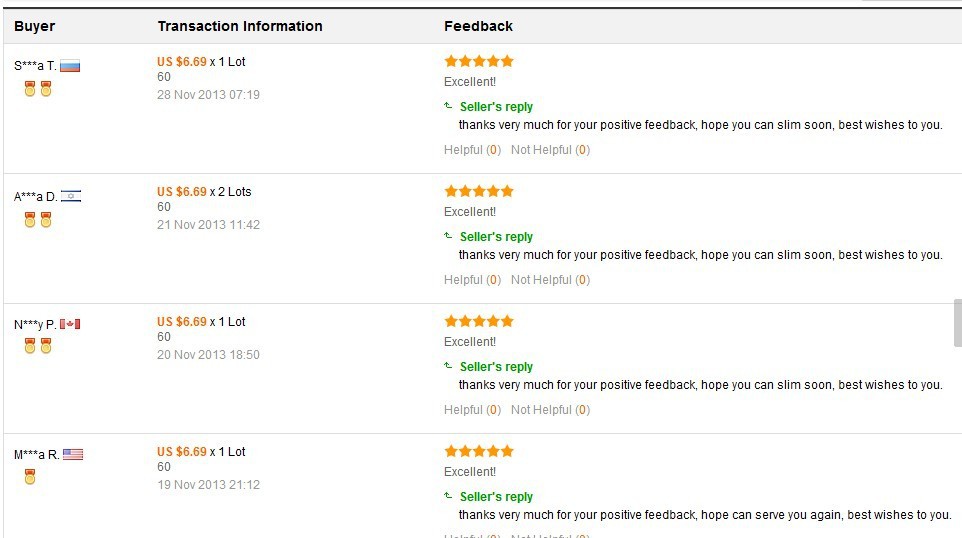Viewport: 962px width, 538px height.
Task: Mark S***a T.'s review as Helpful
Action: 472,150
